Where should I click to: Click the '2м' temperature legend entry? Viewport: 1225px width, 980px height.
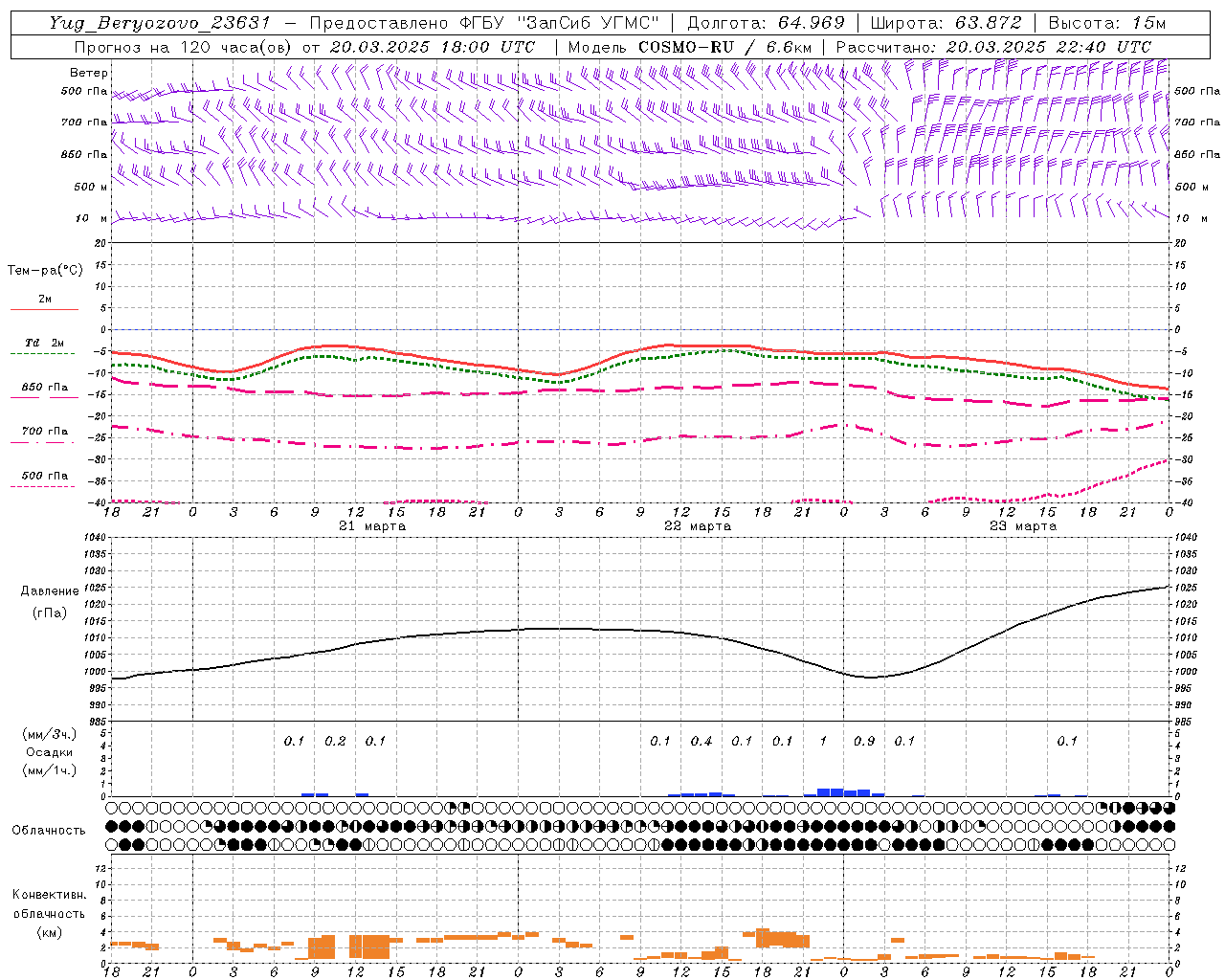point(45,300)
